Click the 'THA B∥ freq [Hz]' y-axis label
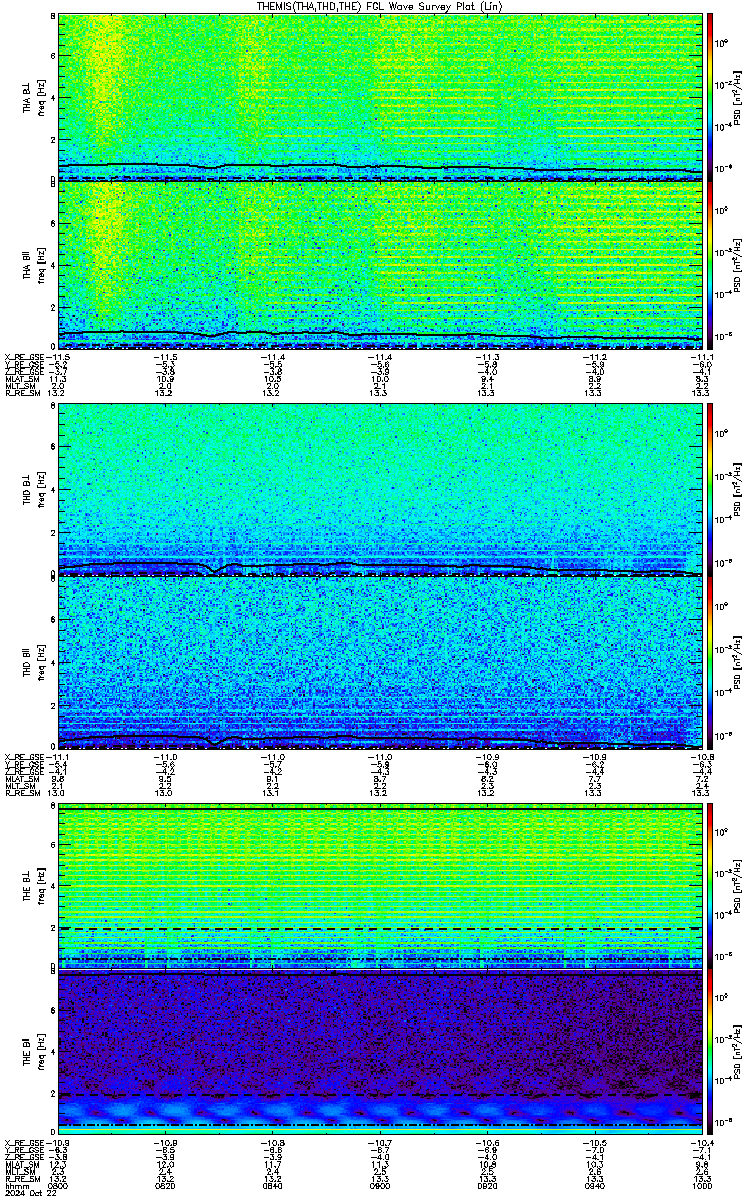The width and height of the screenshot is (750, 1200). (x=33, y=265)
